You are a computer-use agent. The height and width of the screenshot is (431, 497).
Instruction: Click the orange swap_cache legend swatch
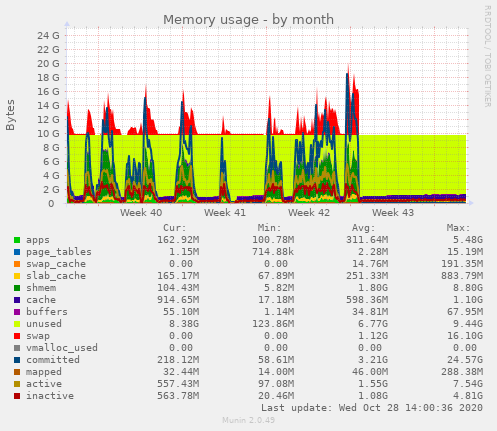(17, 264)
